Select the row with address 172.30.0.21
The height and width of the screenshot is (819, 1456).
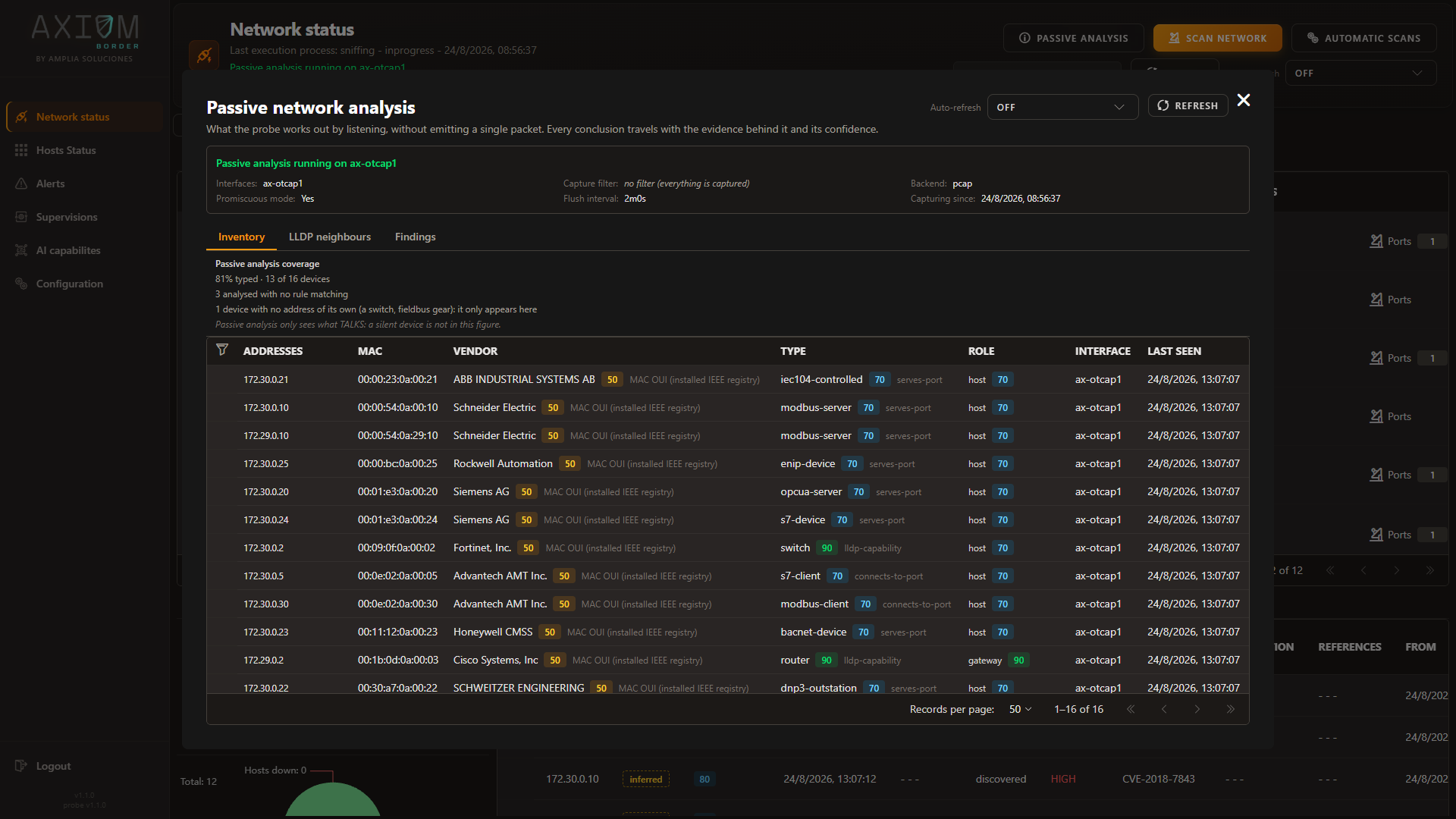[728, 379]
